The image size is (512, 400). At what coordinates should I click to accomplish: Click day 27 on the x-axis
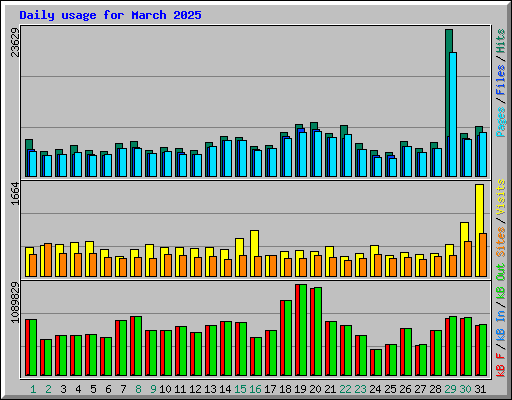click(420, 389)
